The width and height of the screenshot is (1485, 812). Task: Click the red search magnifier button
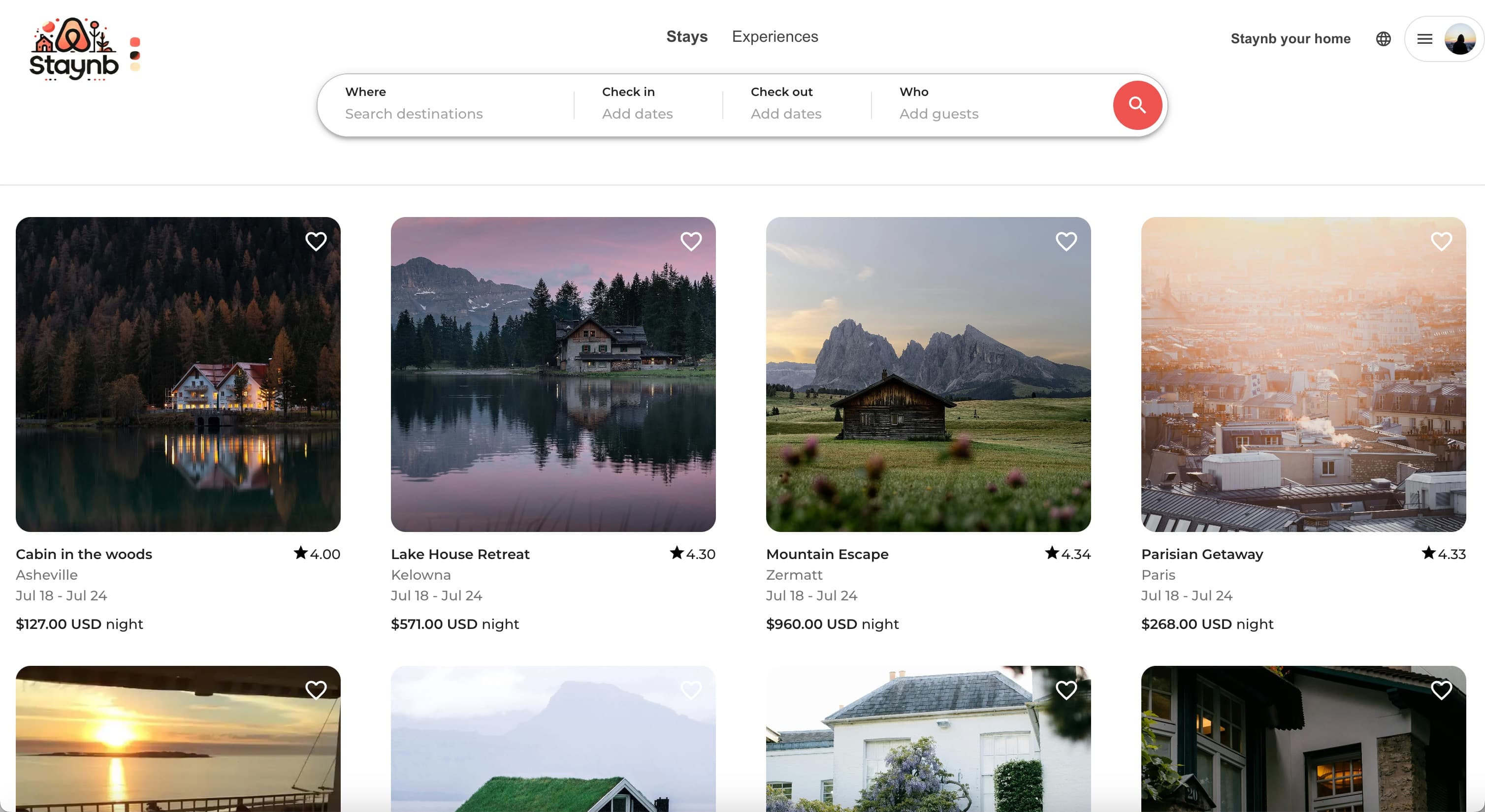tap(1137, 105)
